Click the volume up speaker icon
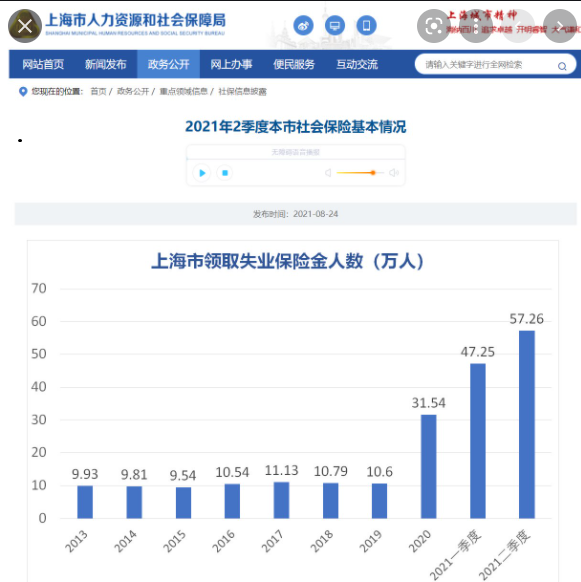 tap(394, 173)
